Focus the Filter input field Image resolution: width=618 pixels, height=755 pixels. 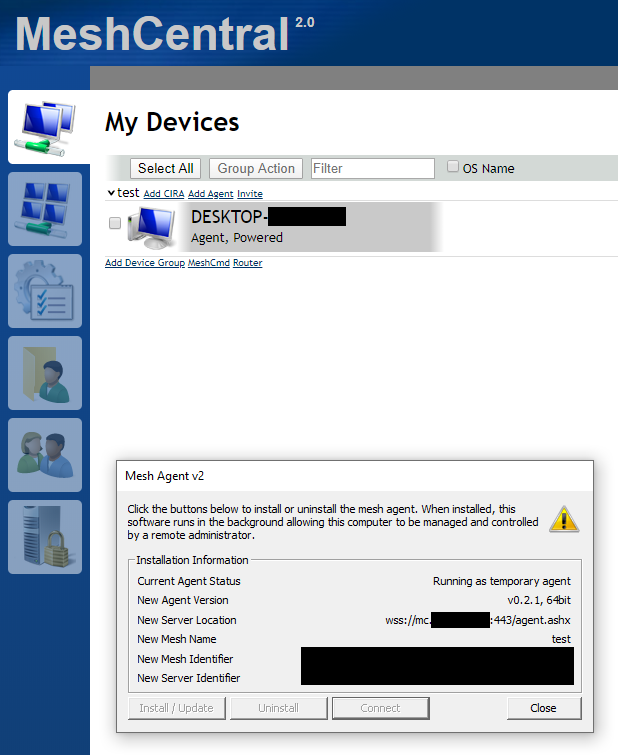click(x=373, y=169)
